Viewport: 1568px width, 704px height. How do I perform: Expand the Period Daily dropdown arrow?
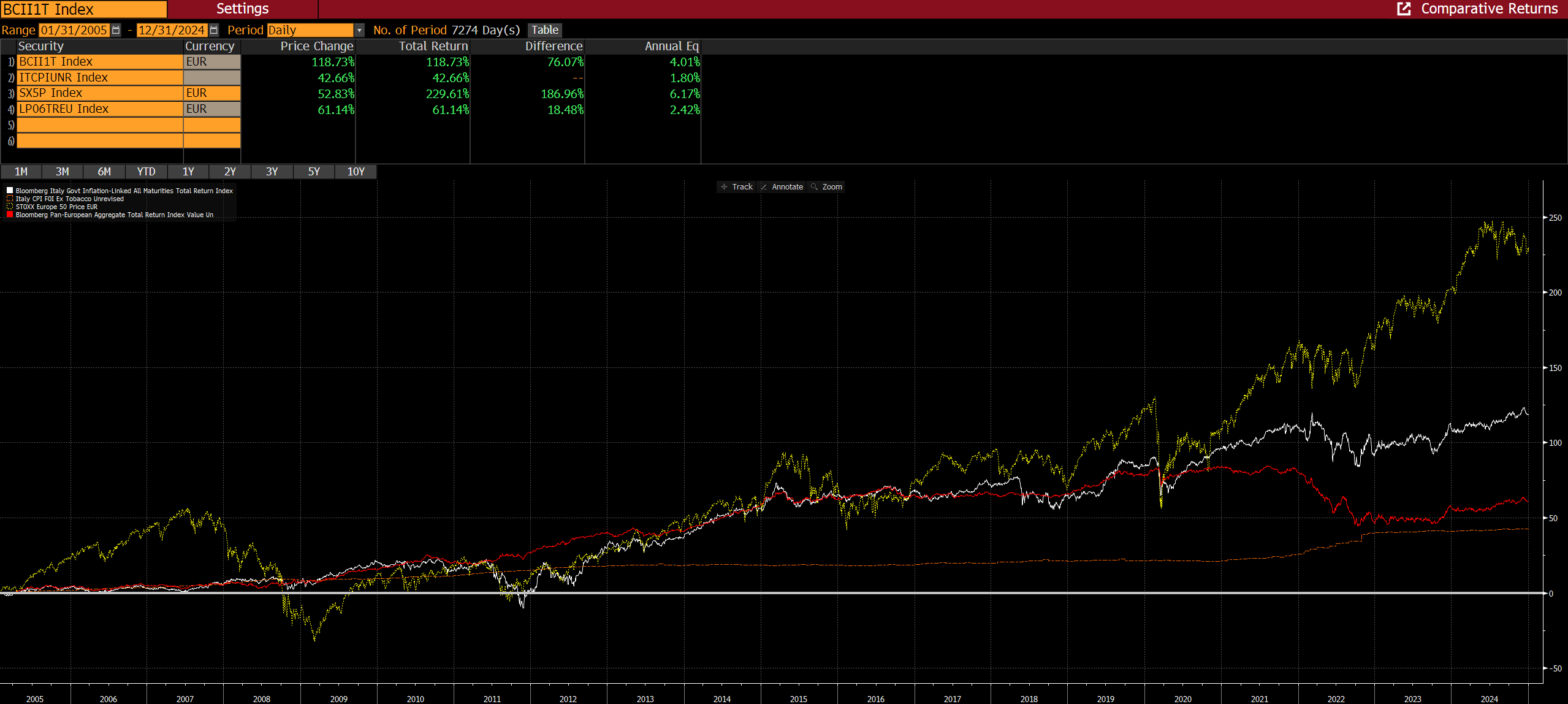pyautogui.click(x=360, y=30)
